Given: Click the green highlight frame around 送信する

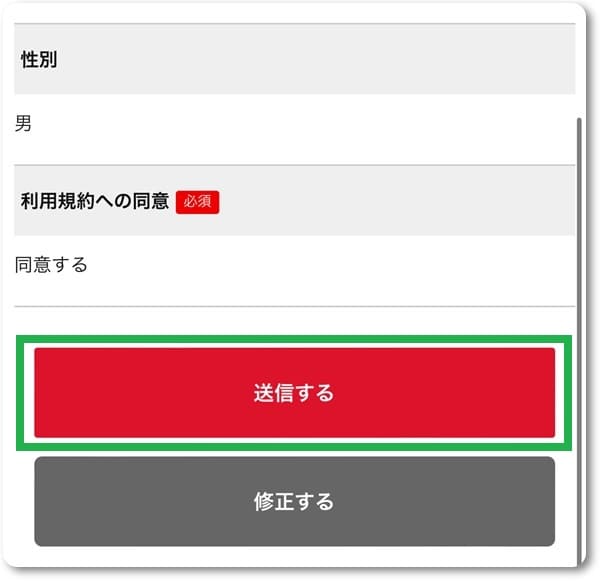Looking at the screenshot, I should click(x=294, y=338).
